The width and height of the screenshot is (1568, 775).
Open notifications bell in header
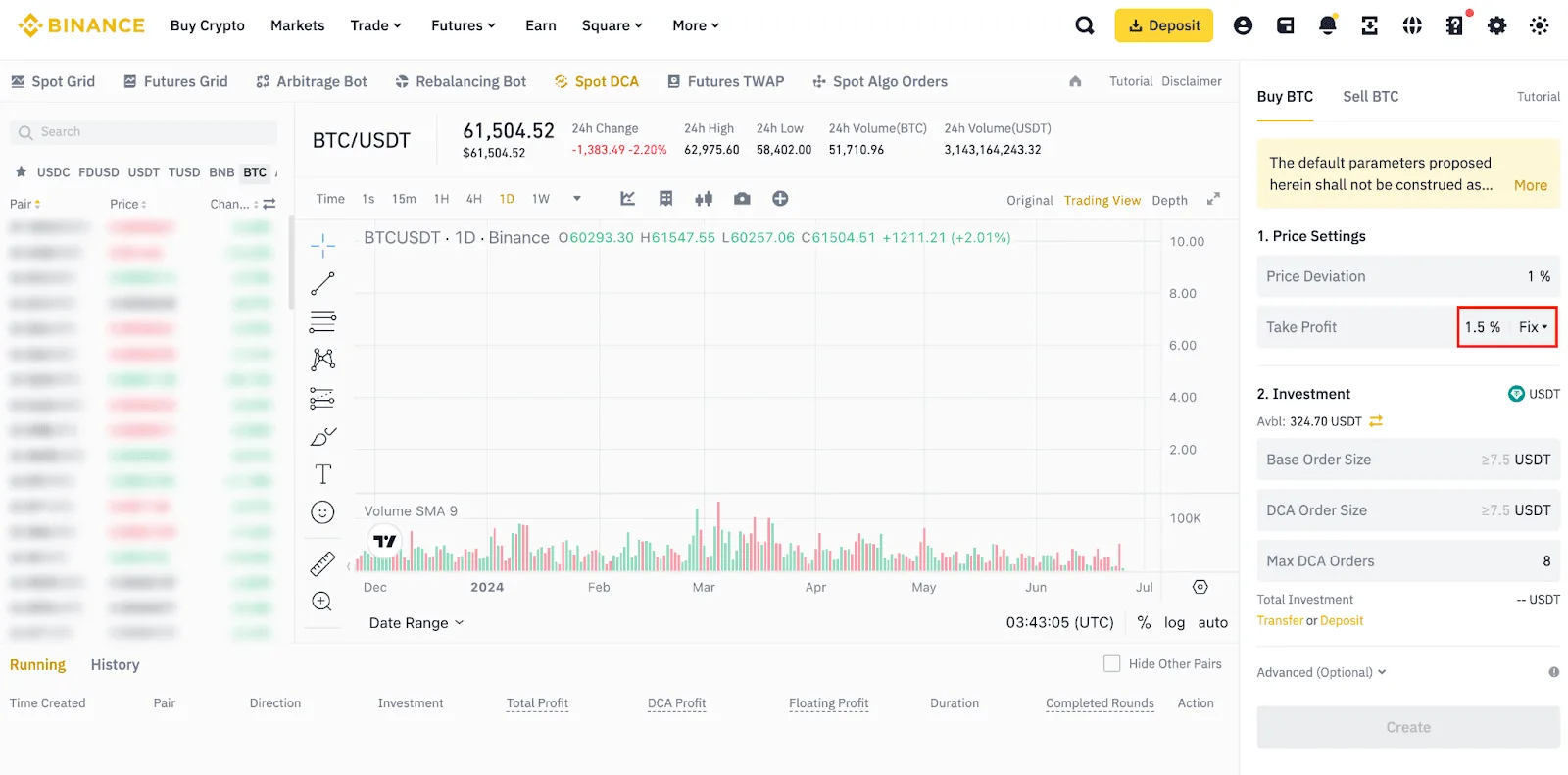point(1327,25)
